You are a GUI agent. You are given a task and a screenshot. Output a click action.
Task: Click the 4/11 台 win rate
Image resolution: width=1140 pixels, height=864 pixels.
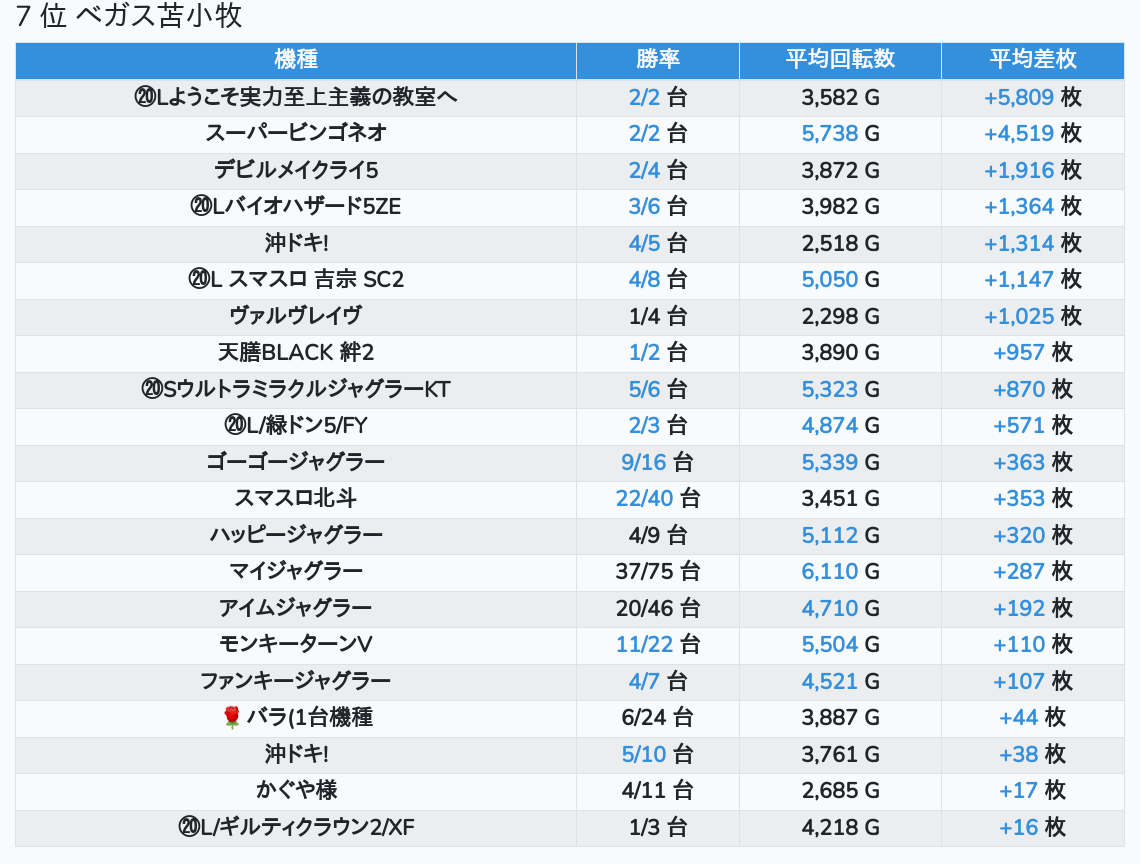658,791
